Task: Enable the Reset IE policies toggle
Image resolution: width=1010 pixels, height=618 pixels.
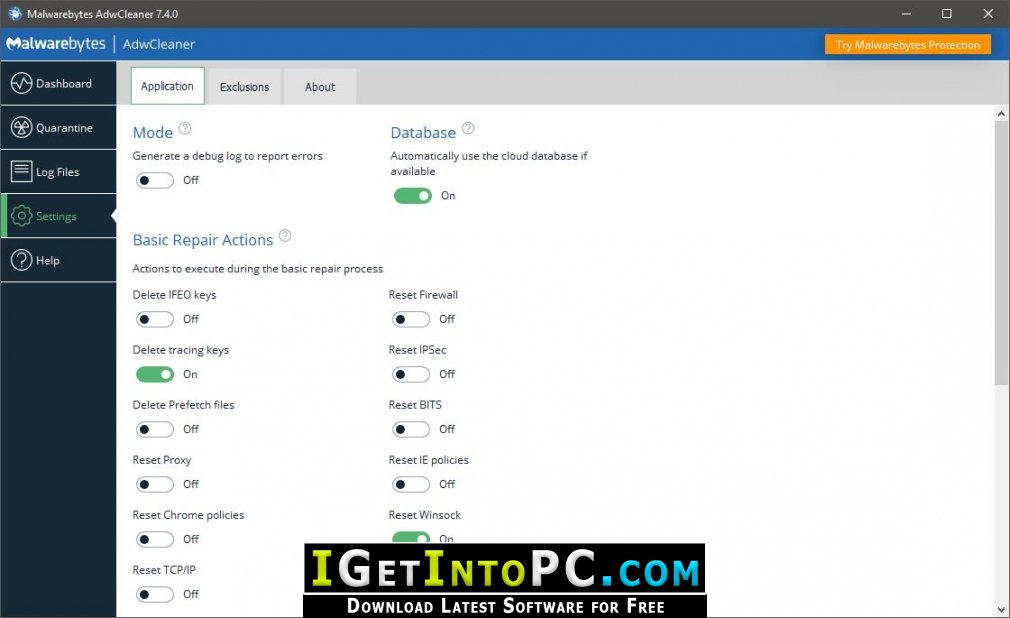Action: point(411,484)
